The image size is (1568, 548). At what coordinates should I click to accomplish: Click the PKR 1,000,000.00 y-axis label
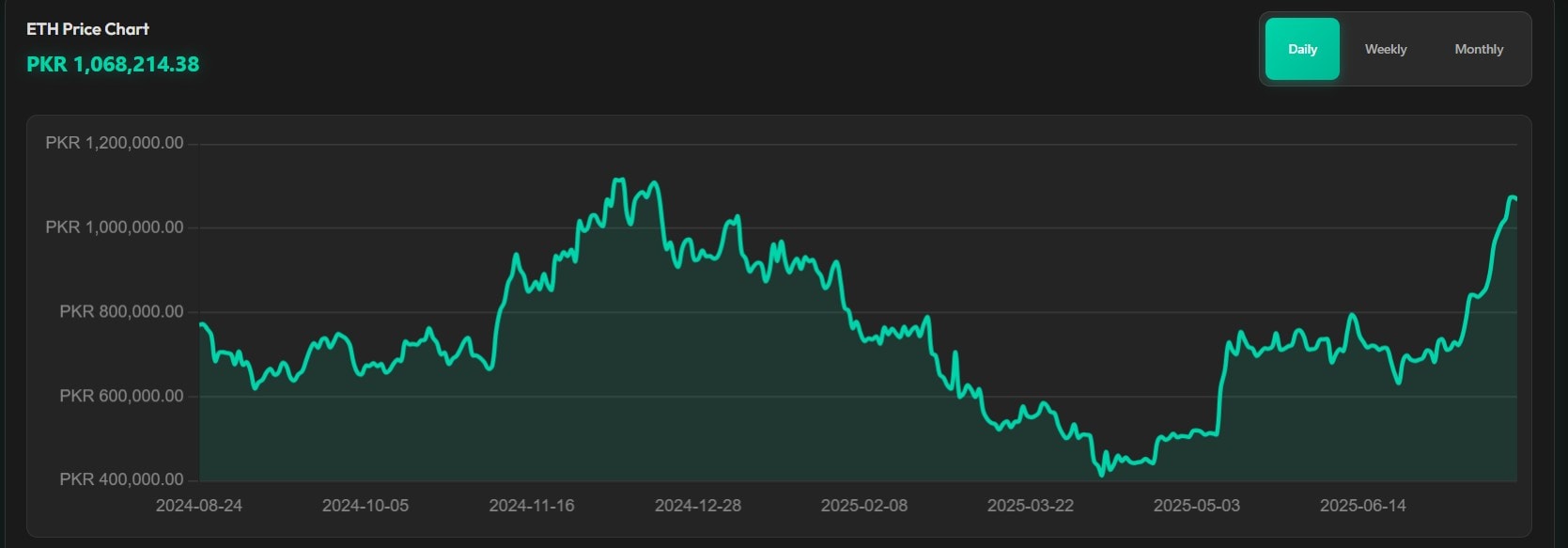[x=115, y=227]
